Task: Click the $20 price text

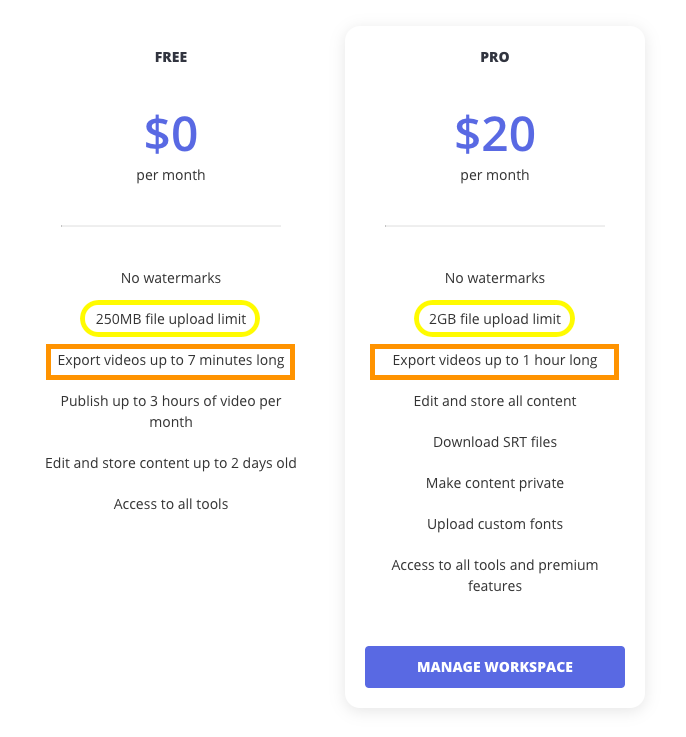Action: click(494, 133)
